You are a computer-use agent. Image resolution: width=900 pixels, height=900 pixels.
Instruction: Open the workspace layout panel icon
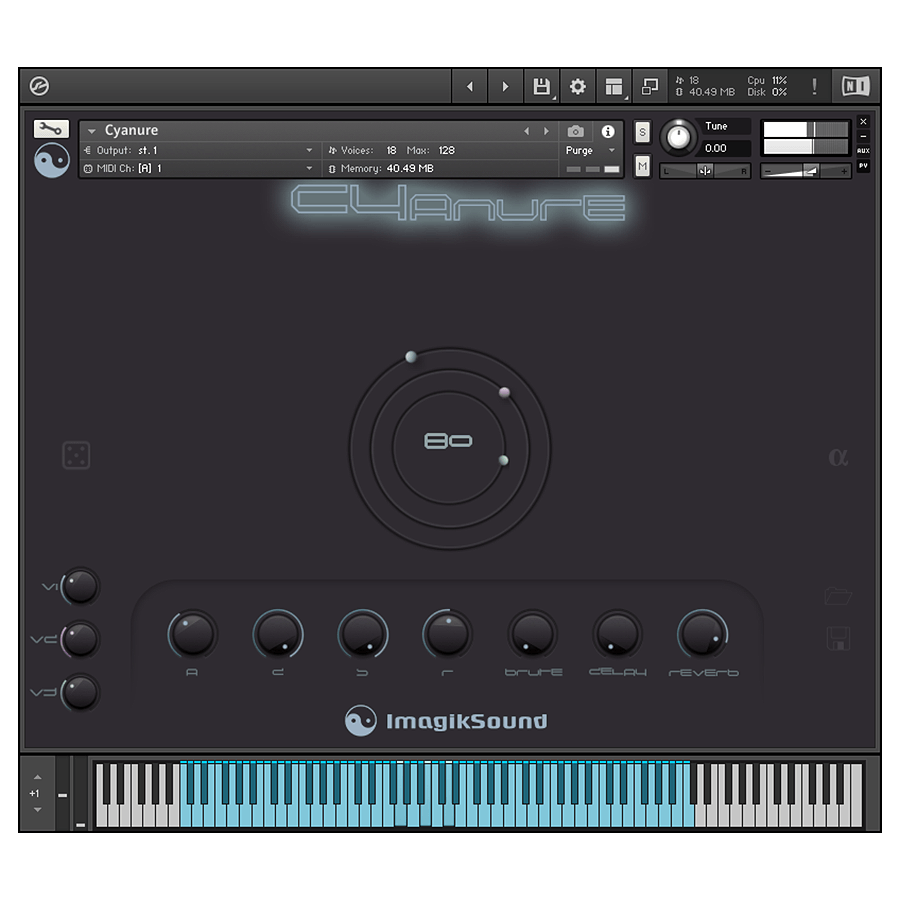click(613, 87)
